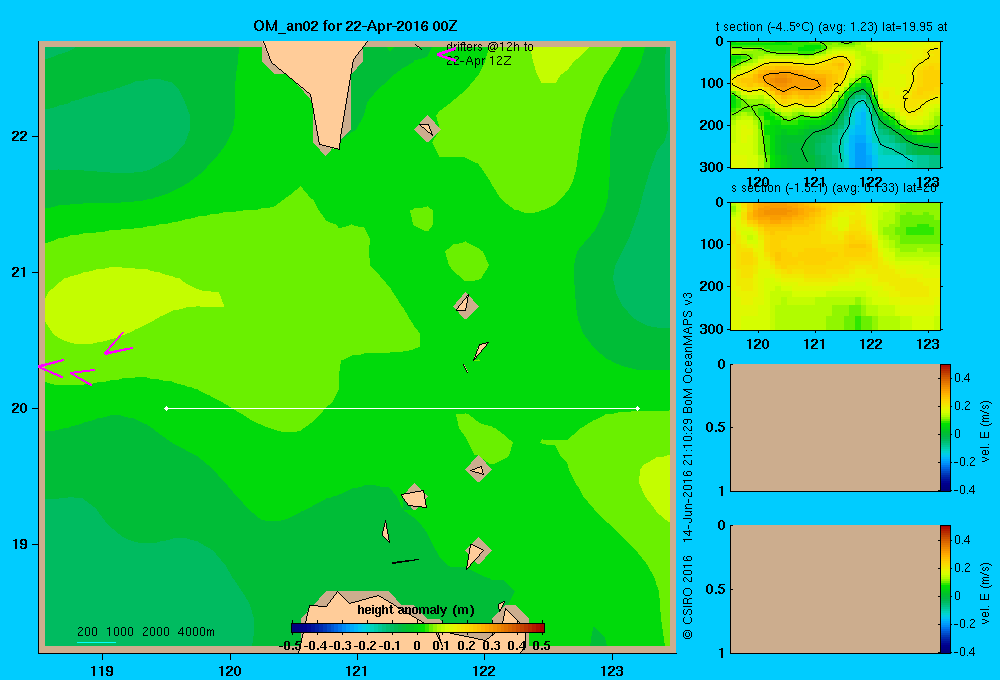Image resolution: width=1000 pixels, height=680 pixels.
Task: Select the leftmost magenta drifter arrow at map edge
Action: pyautogui.click(x=51, y=368)
